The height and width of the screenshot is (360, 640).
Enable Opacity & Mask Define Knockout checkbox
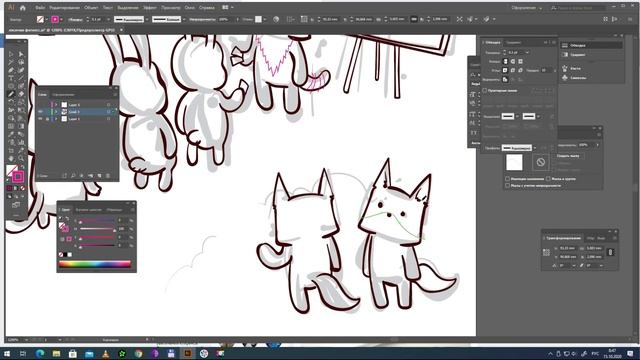(507, 185)
